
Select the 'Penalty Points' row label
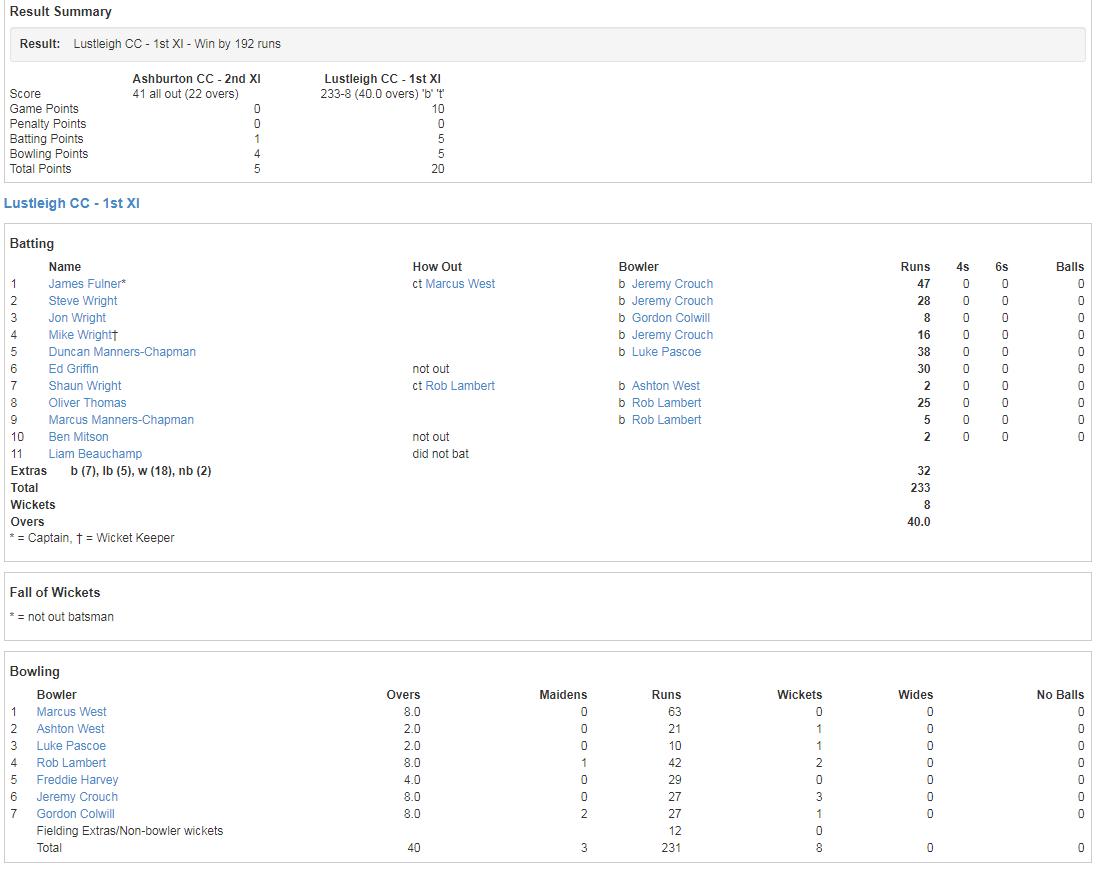[48, 123]
